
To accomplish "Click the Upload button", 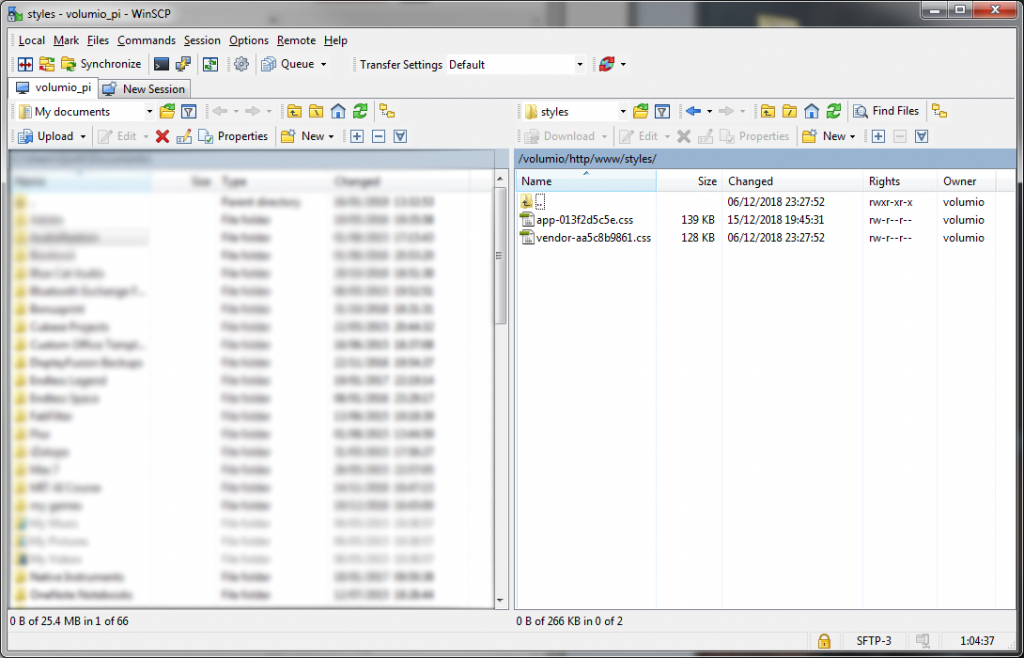I will (x=45, y=136).
